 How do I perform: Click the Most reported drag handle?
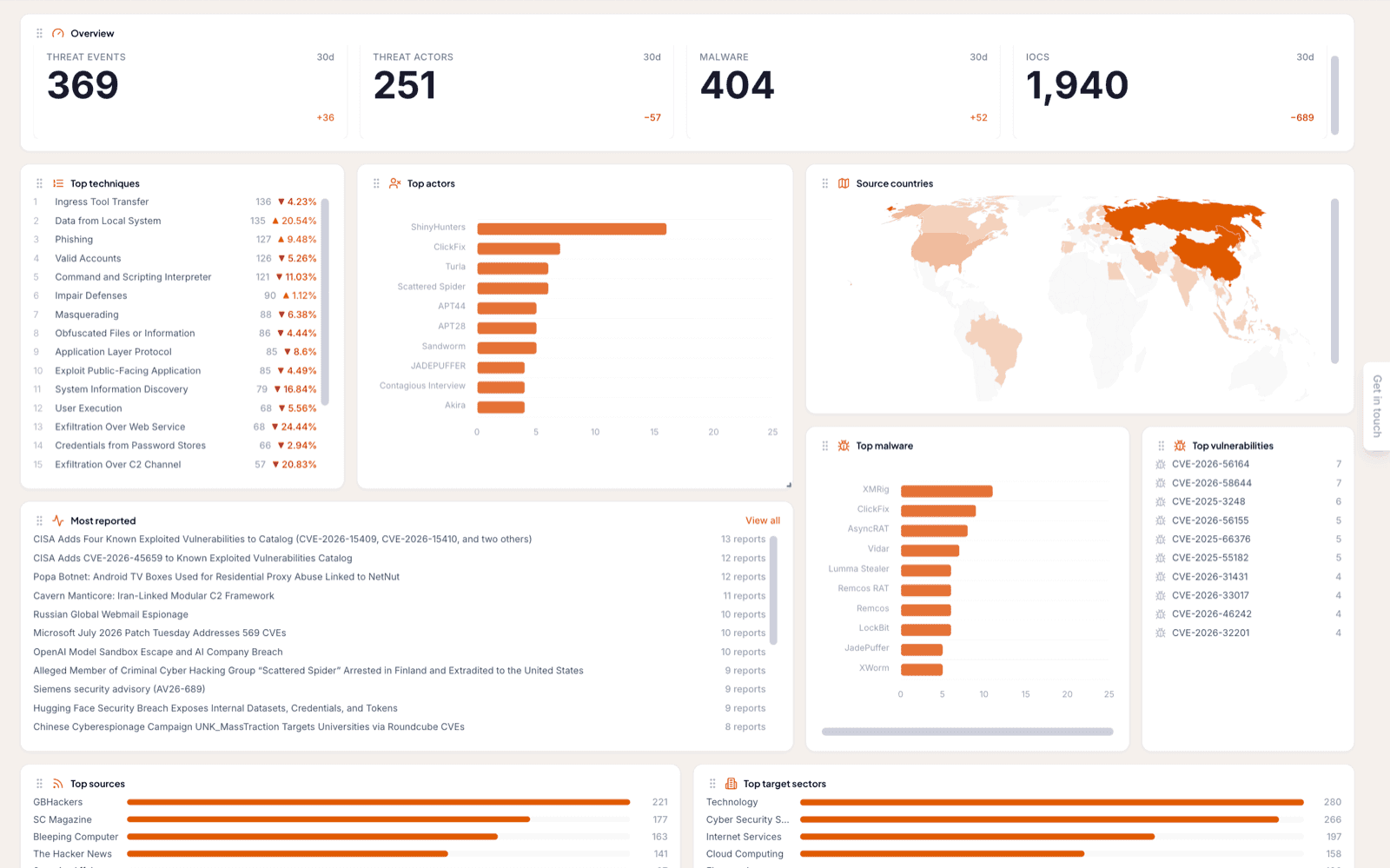(x=39, y=520)
